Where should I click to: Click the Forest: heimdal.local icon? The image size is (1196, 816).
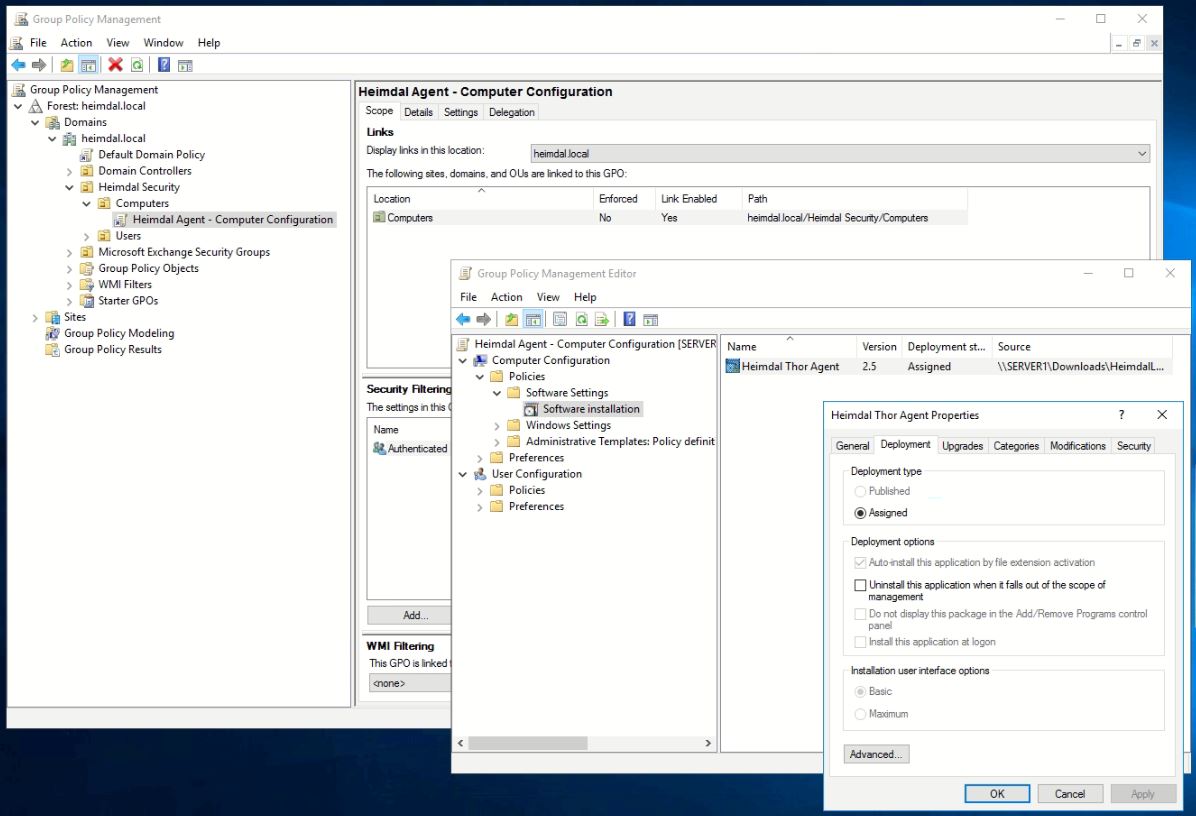(35, 106)
